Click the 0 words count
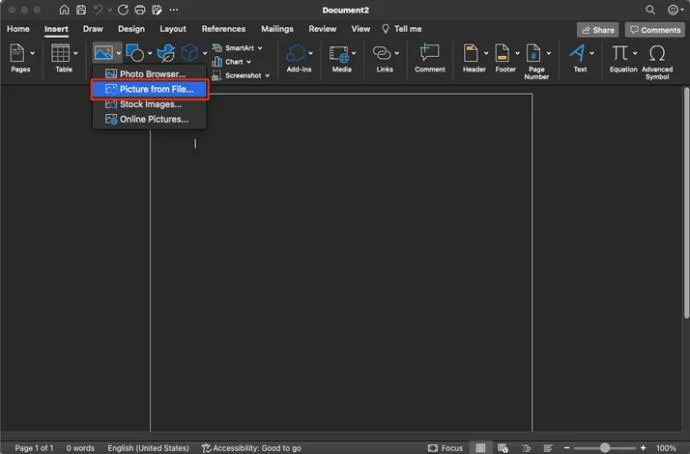 coord(80,448)
